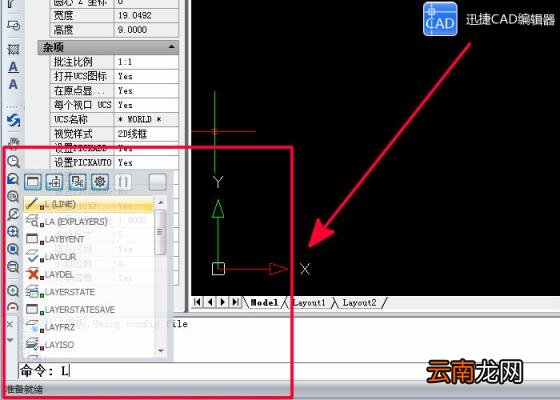Open the 每个视口 UCS Yes value
Screen dimensions: 560x400
tap(146, 105)
